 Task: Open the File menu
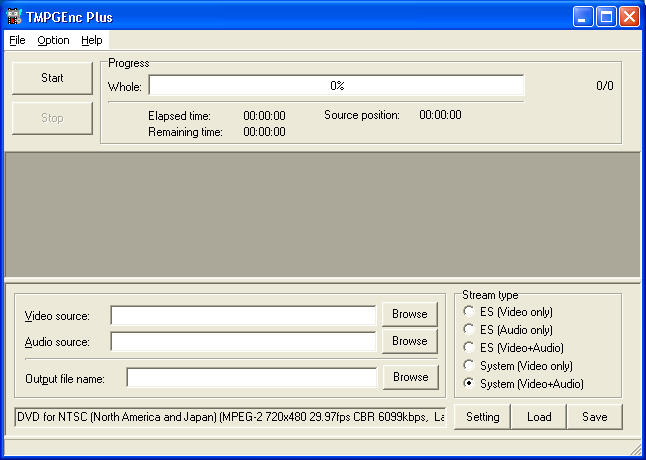[17, 40]
